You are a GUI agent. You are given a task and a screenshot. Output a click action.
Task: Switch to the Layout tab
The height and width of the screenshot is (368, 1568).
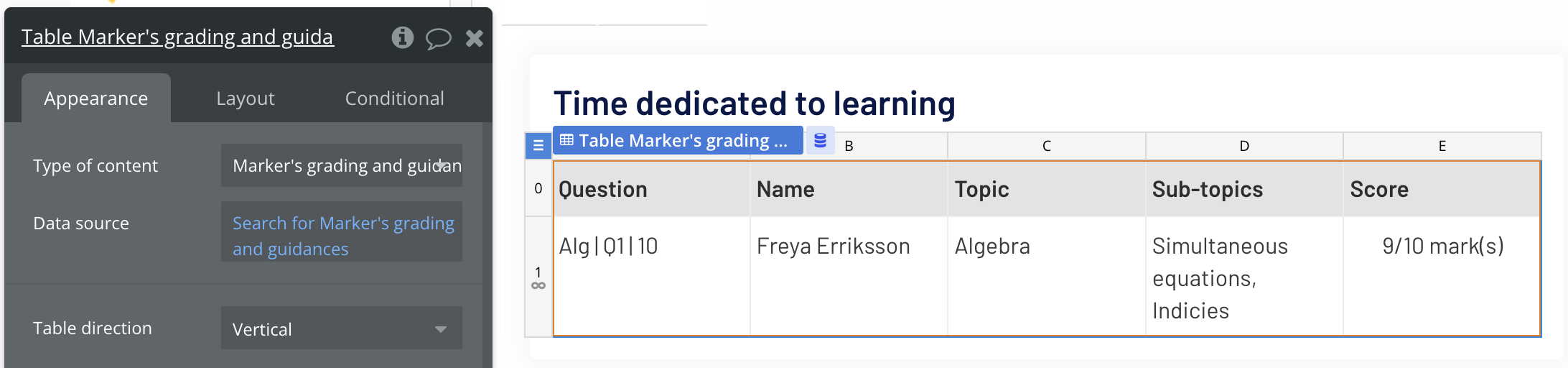click(x=246, y=98)
